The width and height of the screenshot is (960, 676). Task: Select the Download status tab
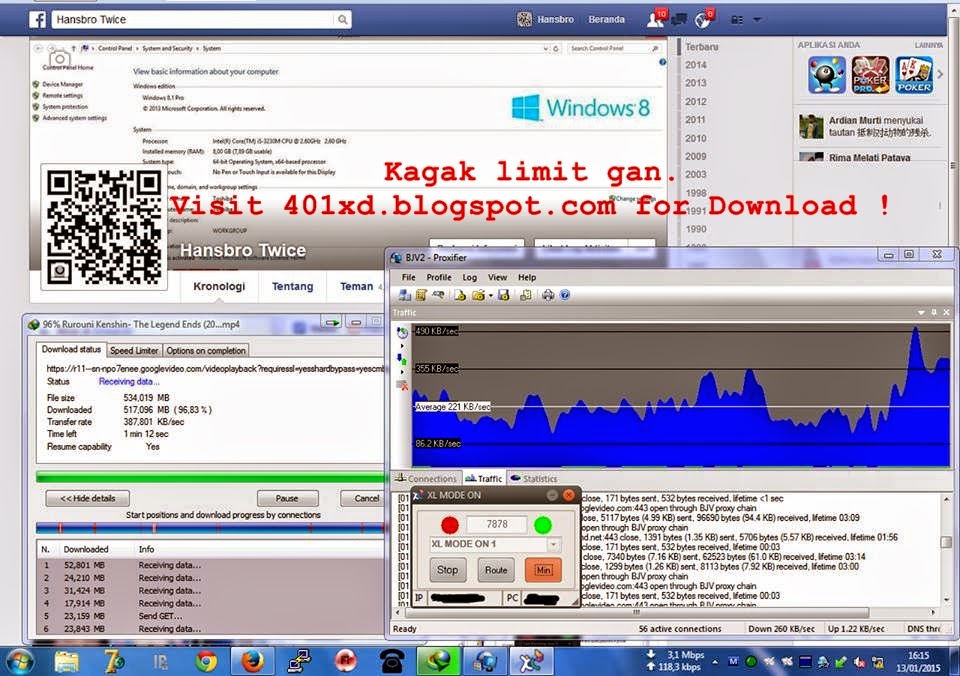[71, 349]
